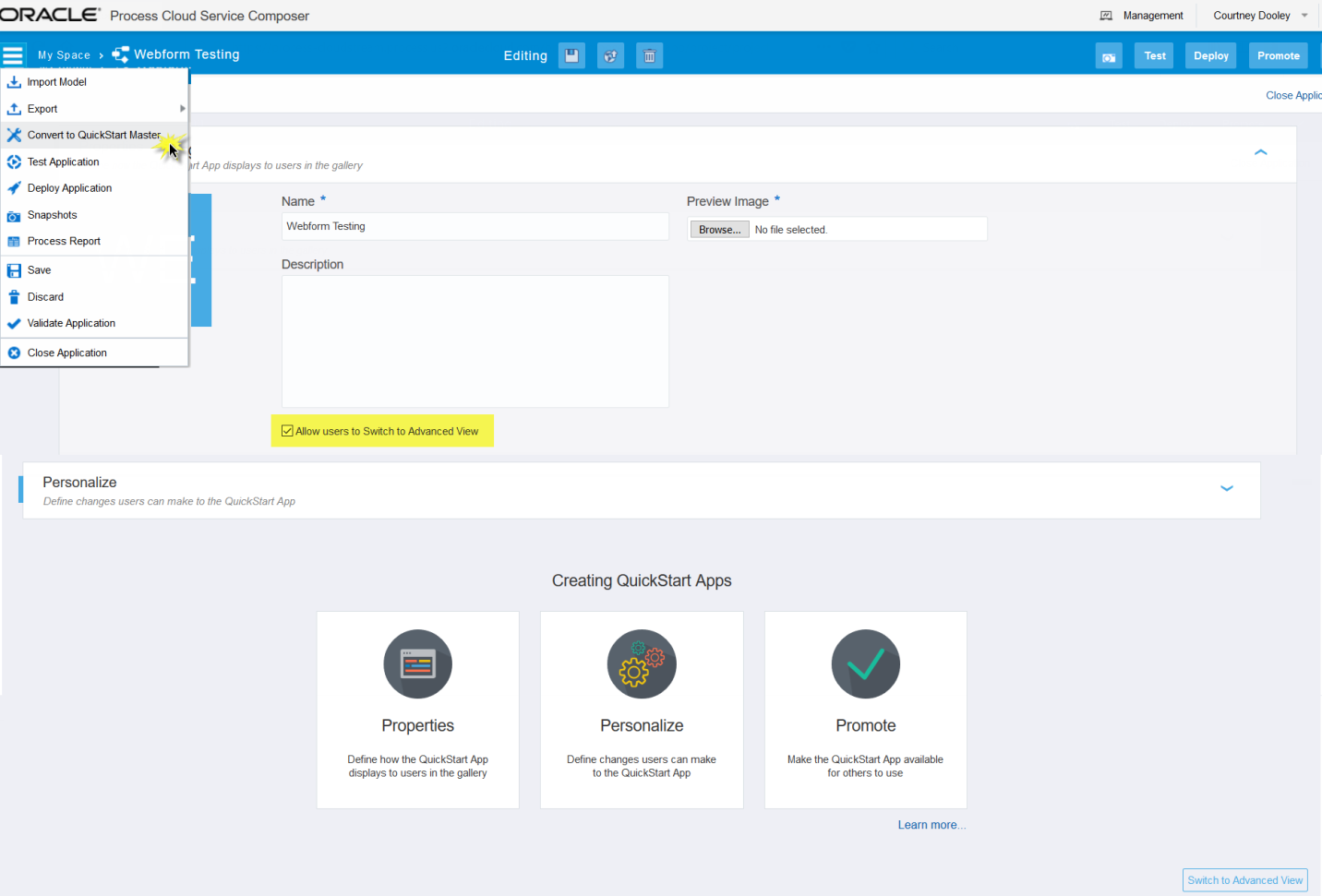Toggle Allow users to Switch to Advanced View
Screen dimensions: 1322x896
pos(287,431)
